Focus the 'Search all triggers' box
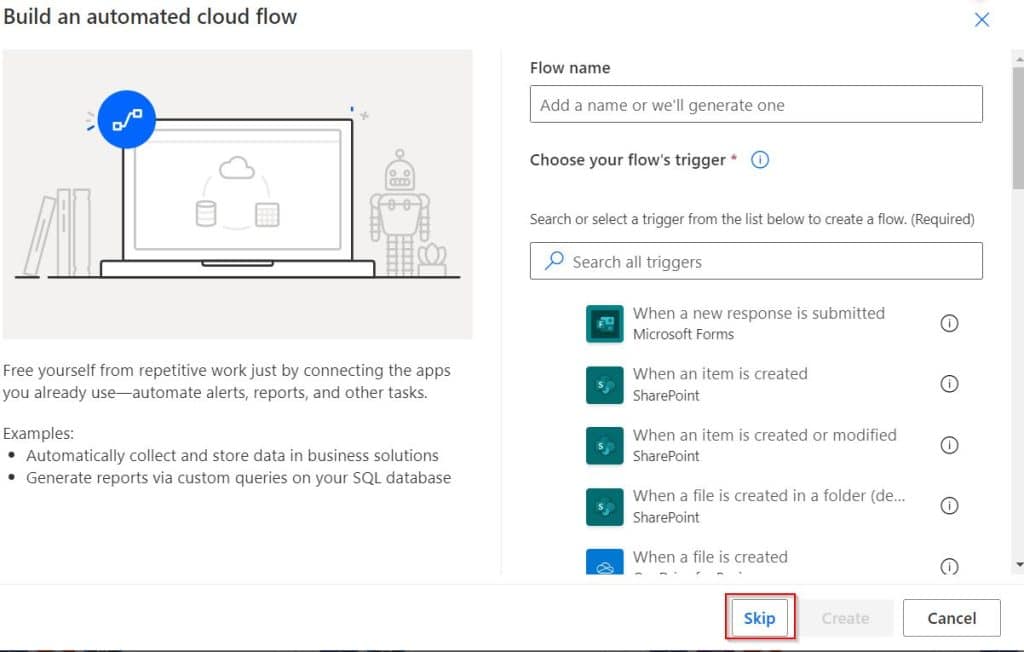The image size is (1024, 652). 756,261
